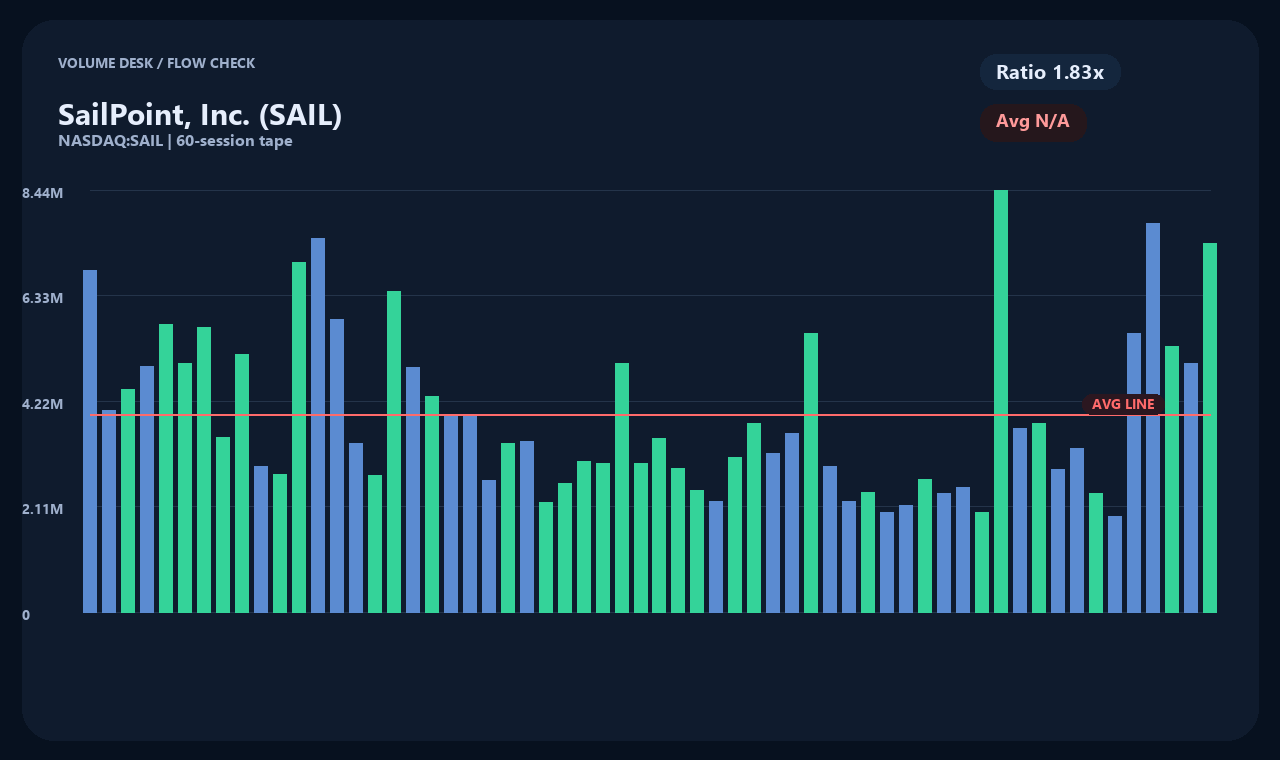Click the VOLUME DESK / FLOW CHECK header

click(x=156, y=63)
